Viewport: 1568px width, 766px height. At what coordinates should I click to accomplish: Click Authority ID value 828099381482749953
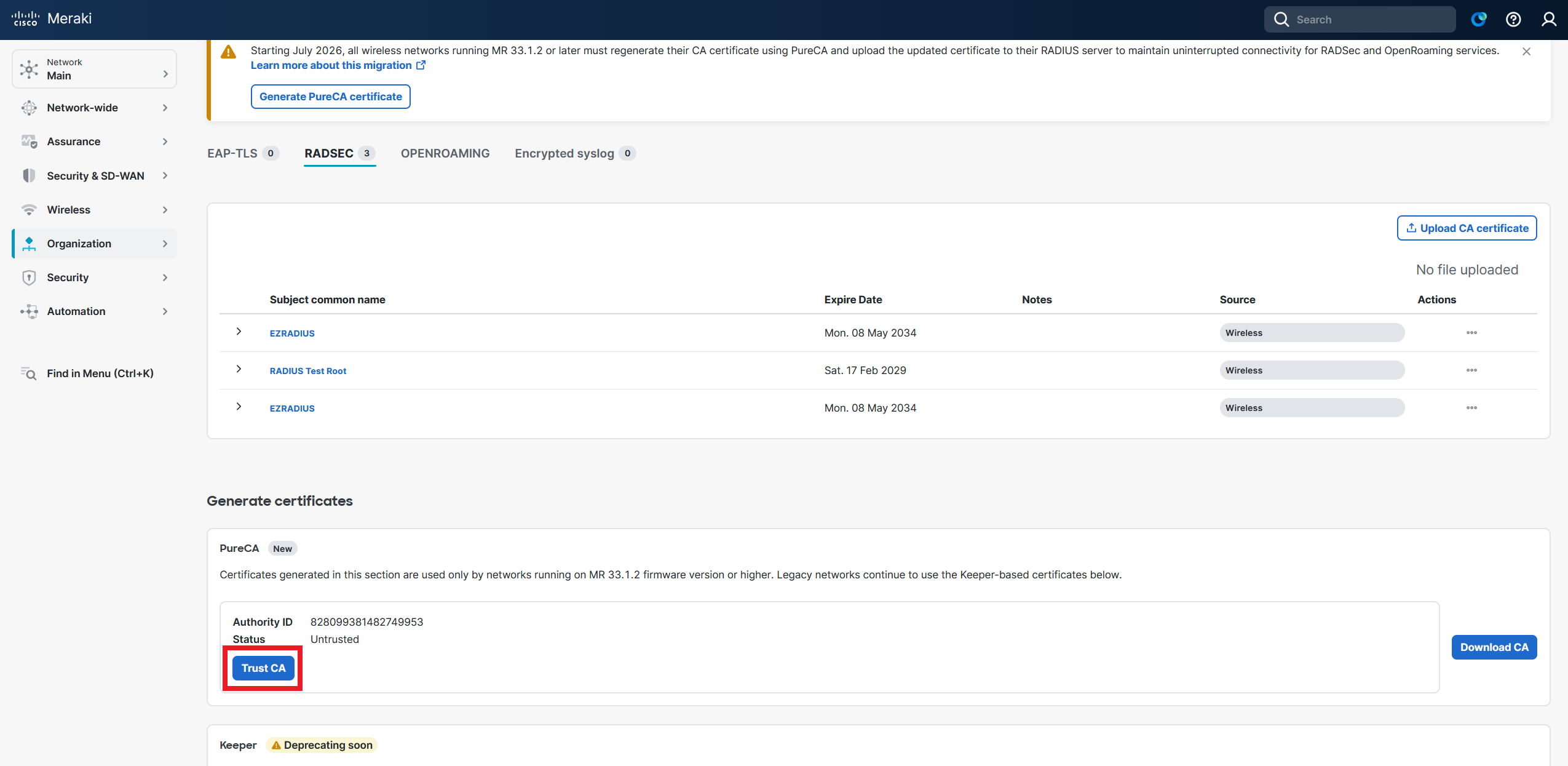coord(366,622)
